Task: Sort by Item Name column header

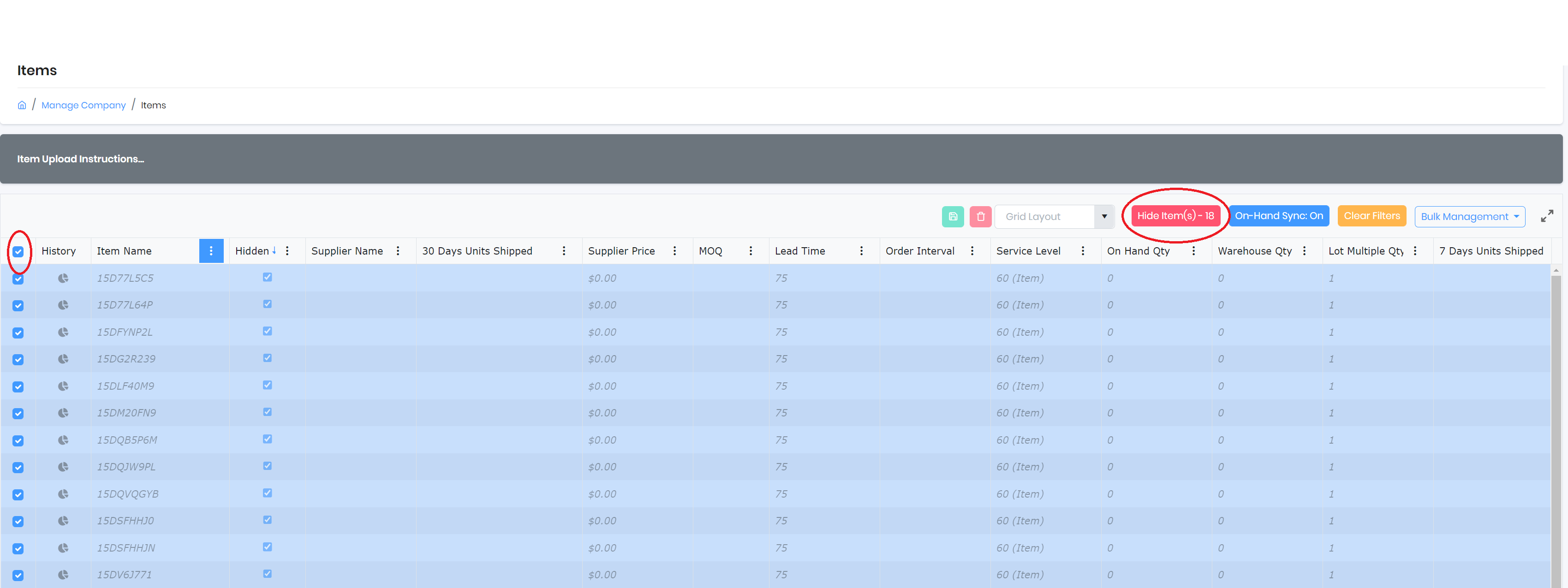Action: click(x=124, y=251)
